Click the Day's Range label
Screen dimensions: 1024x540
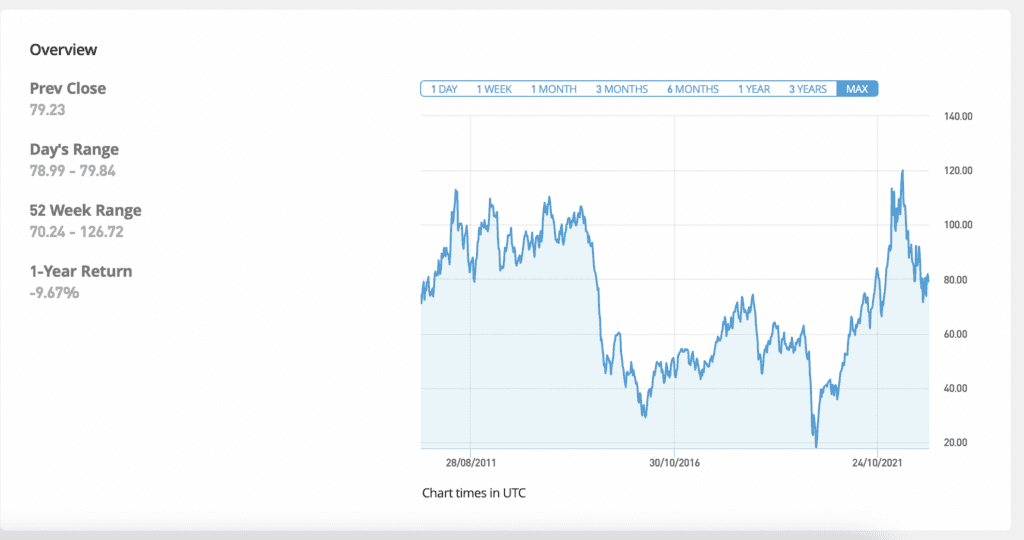click(x=74, y=150)
